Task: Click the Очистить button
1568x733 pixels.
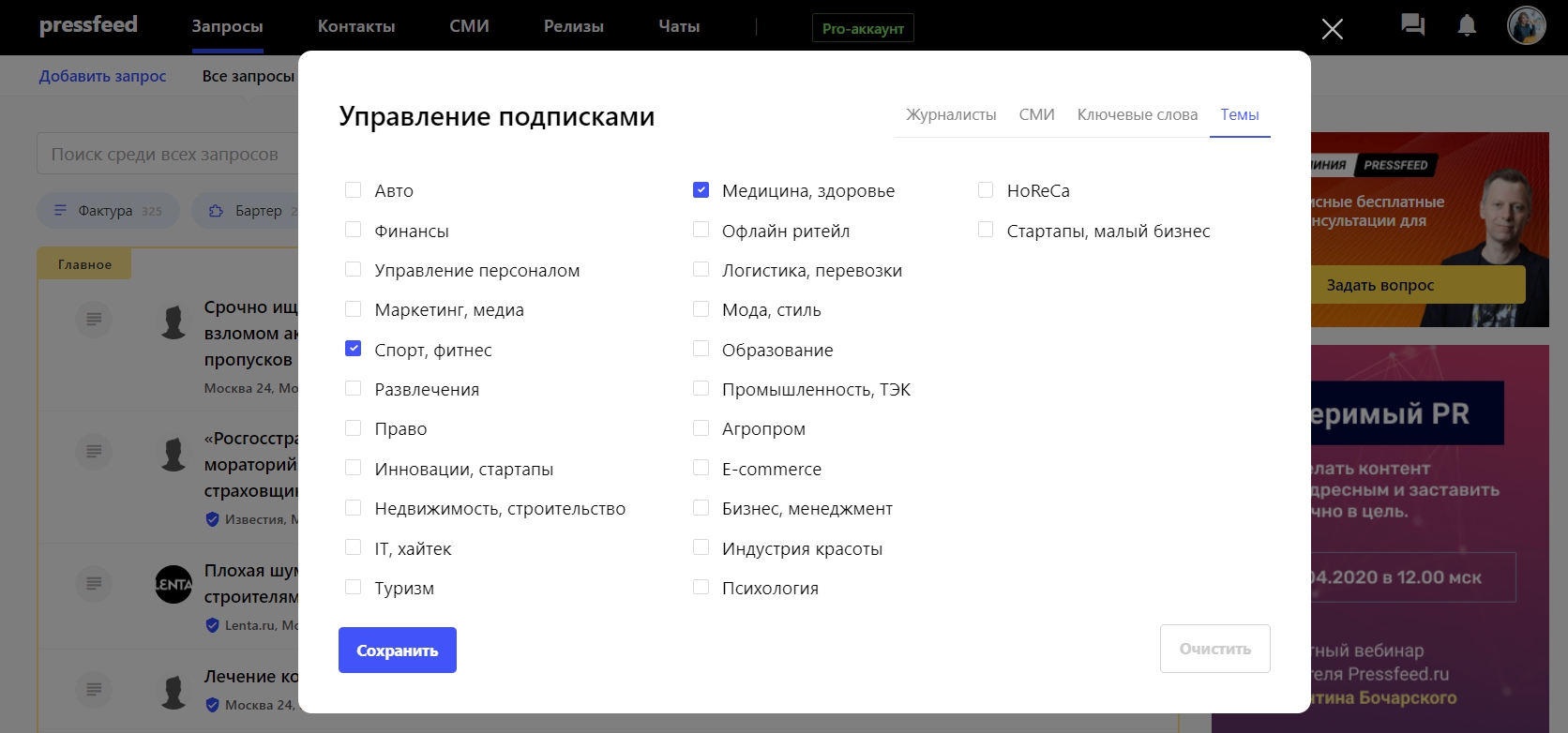Action: point(1214,649)
